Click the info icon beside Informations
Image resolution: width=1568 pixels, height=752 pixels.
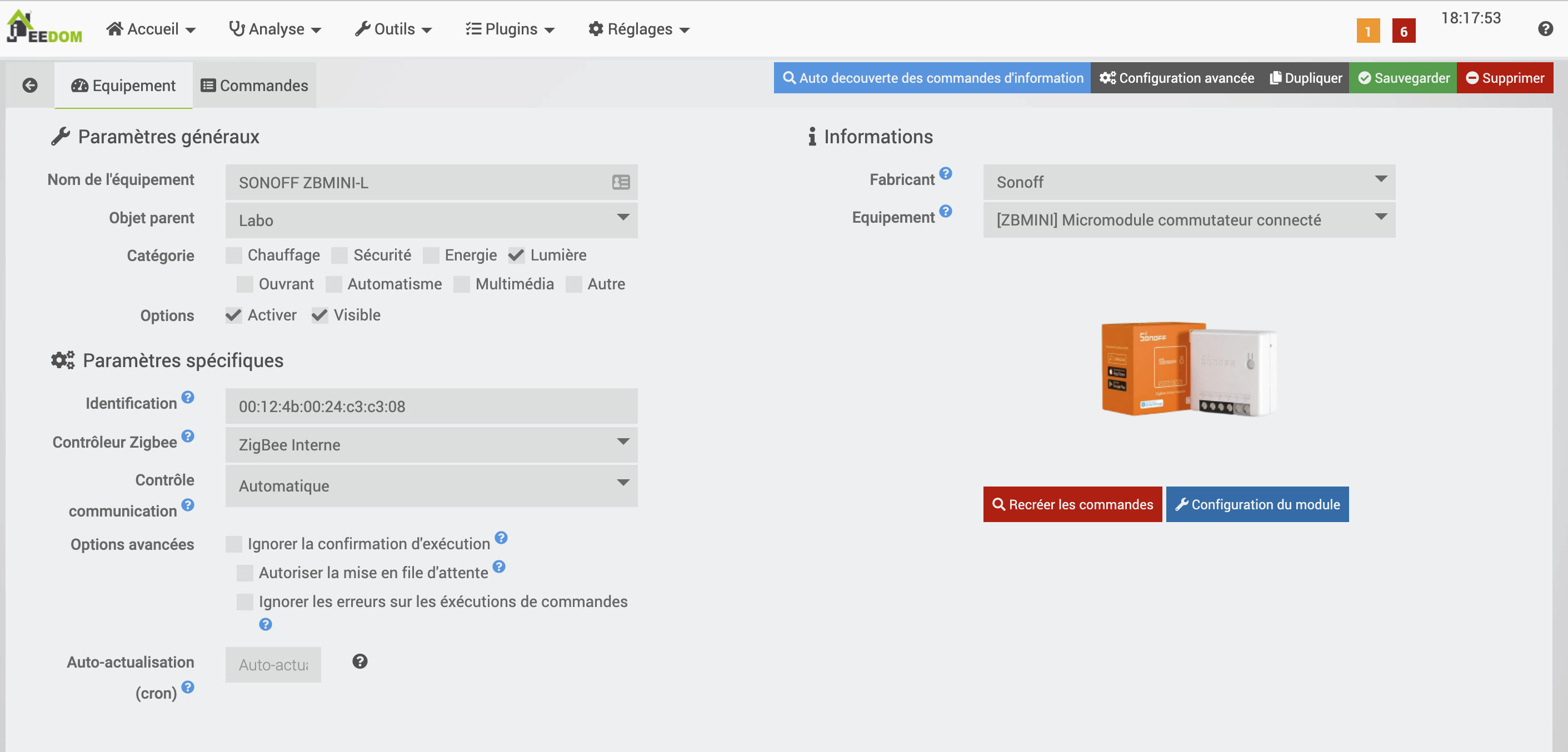(x=812, y=136)
